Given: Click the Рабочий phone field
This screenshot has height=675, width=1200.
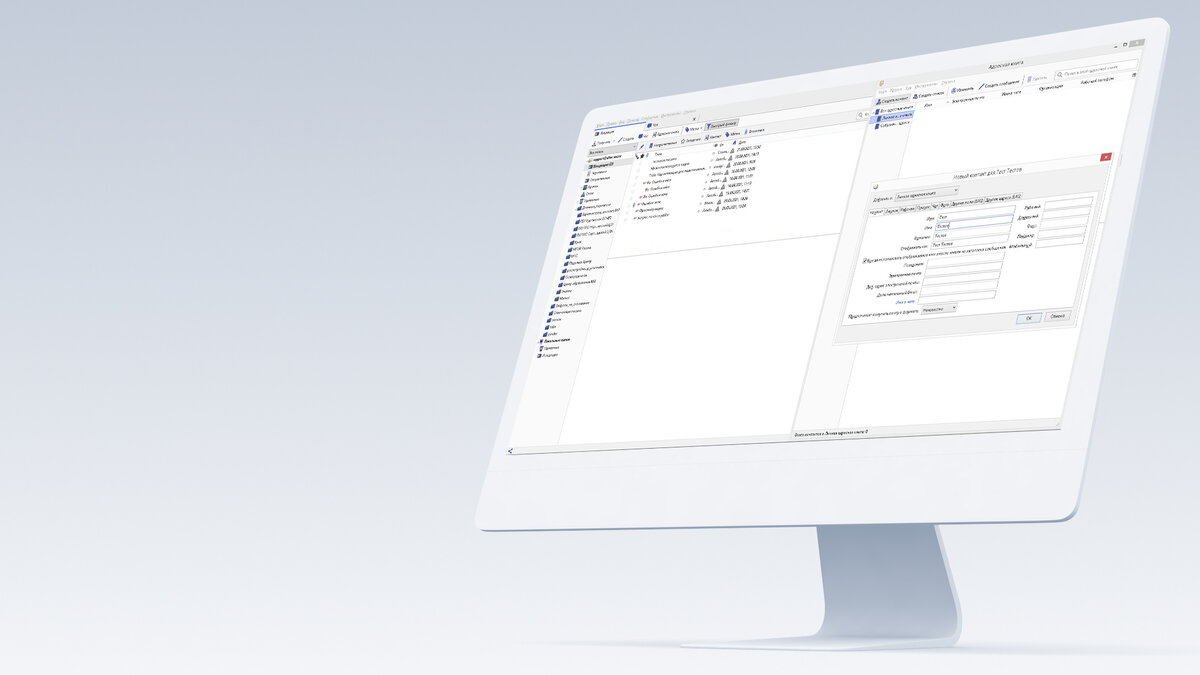Looking at the screenshot, I should click(1069, 201).
